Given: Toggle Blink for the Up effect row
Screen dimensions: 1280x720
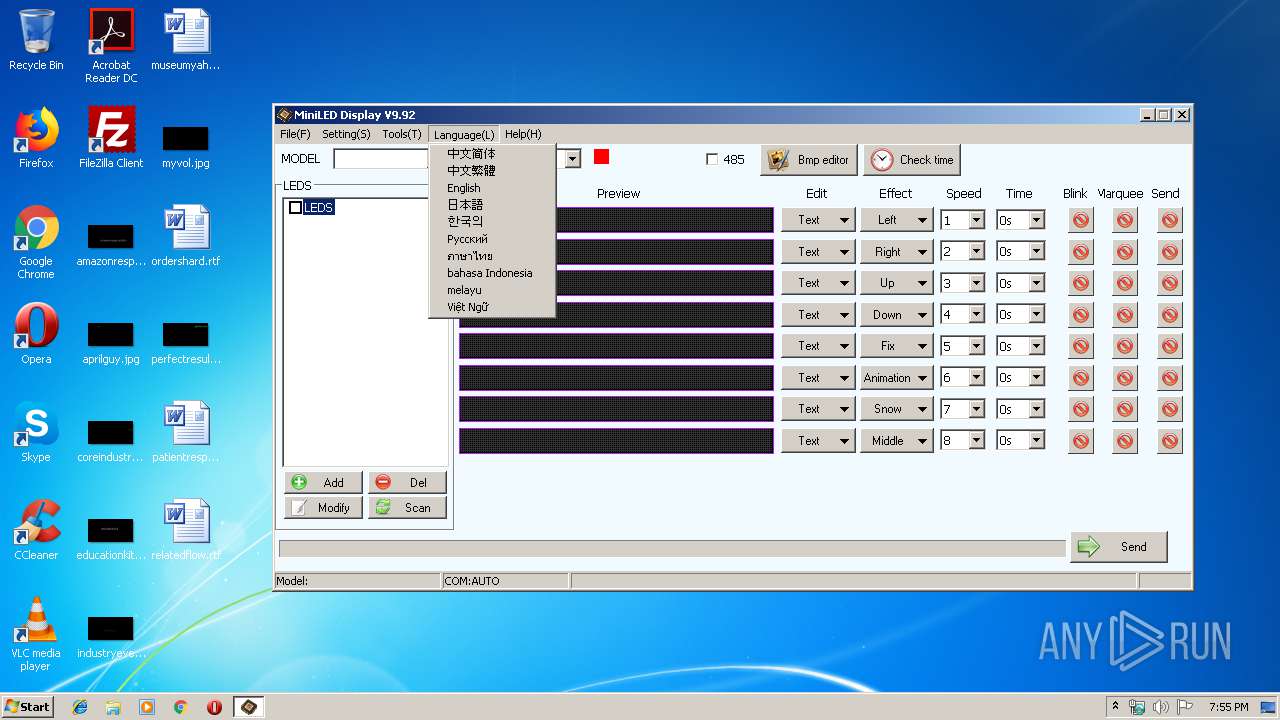Looking at the screenshot, I should [1080, 283].
